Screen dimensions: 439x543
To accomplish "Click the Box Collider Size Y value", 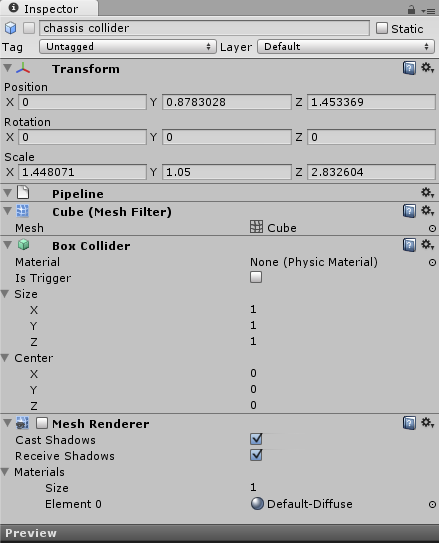I will [x=253, y=325].
